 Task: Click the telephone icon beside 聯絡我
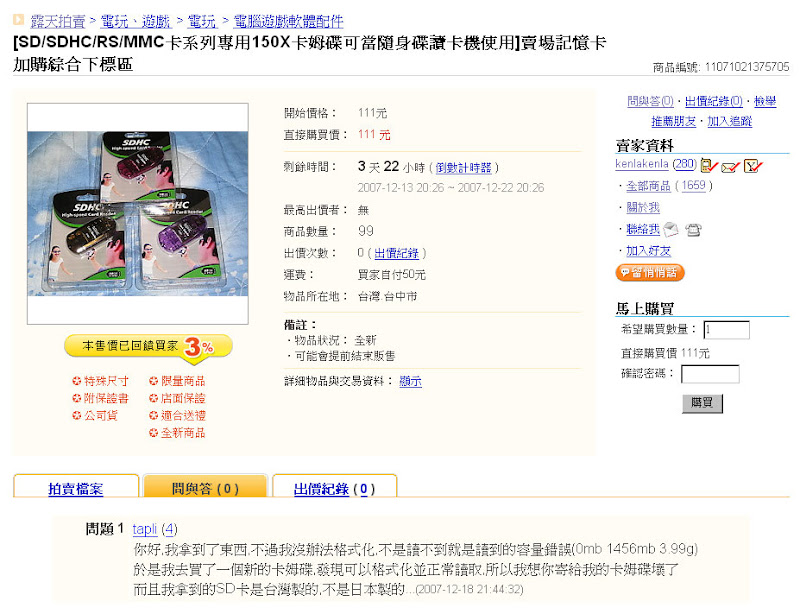tap(693, 230)
